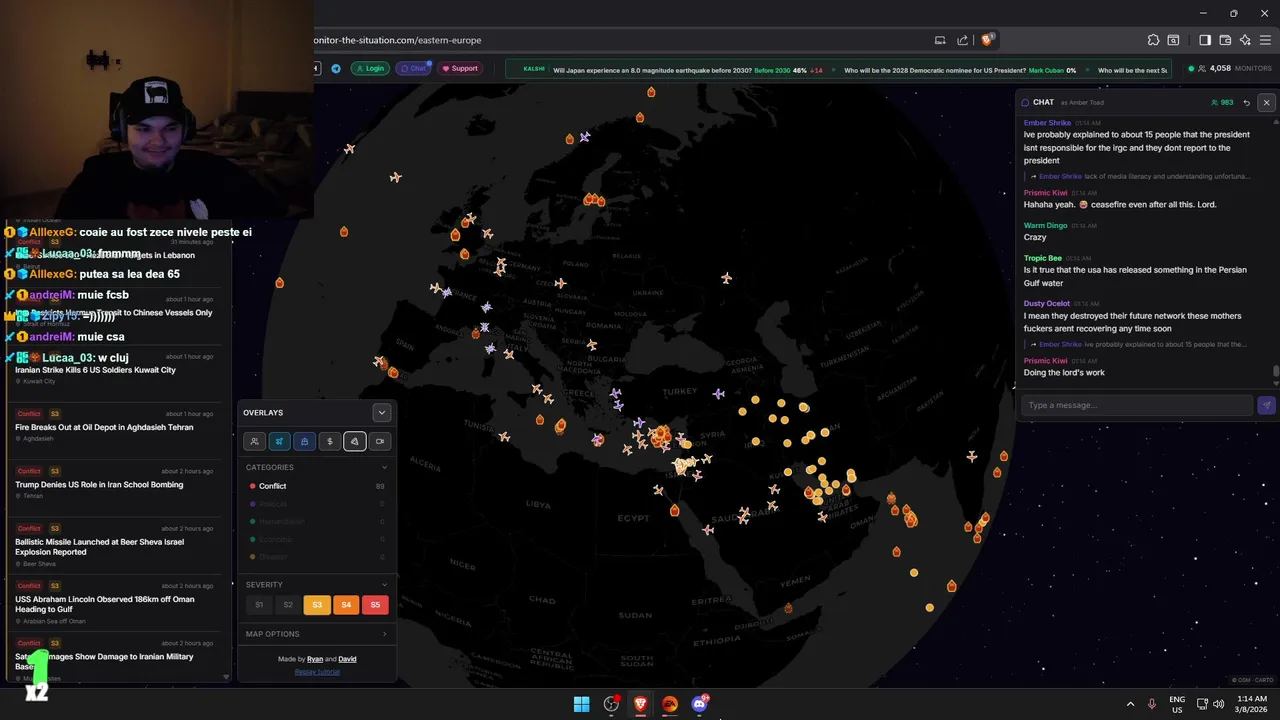Click the Replay tutorial link
The width and height of the screenshot is (1280, 720).
(x=317, y=672)
